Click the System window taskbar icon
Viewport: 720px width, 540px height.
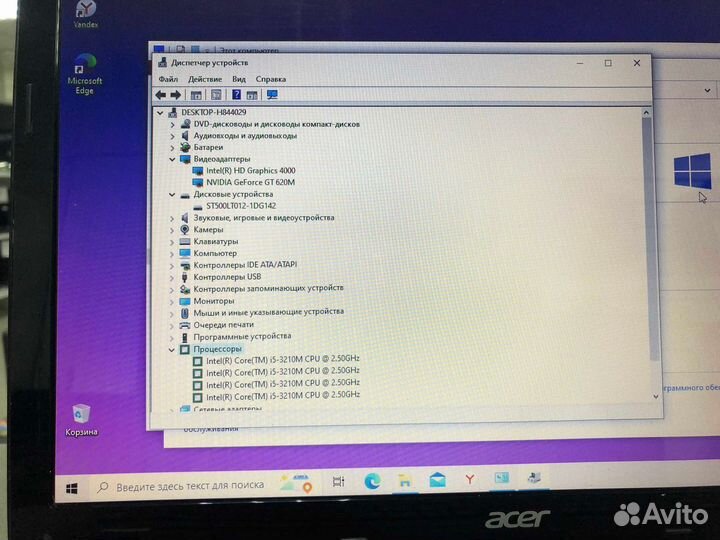click(501, 478)
